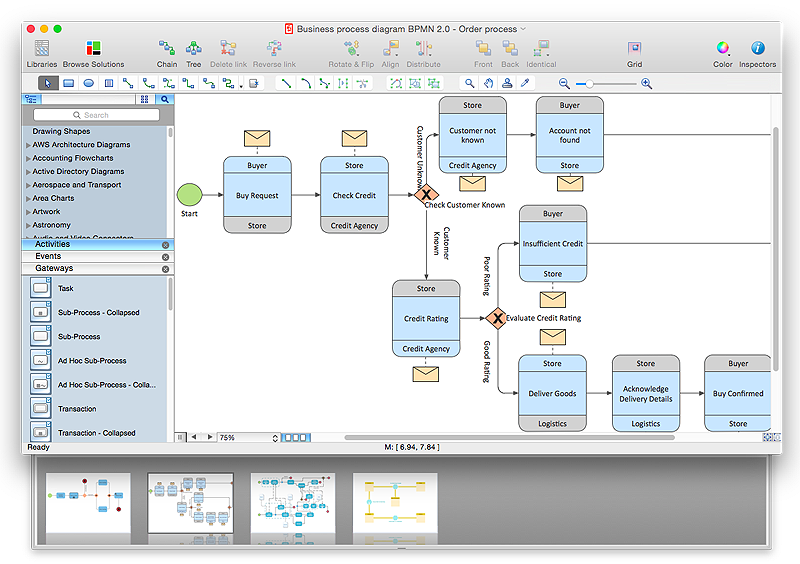Select the magnifier zoom tool

click(x=469, y=83)
